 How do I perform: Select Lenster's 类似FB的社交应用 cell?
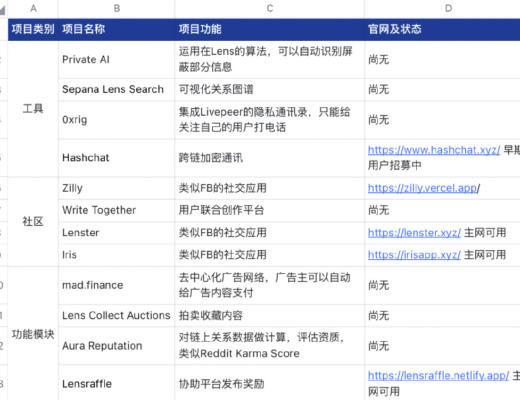(x=270, y=233)
